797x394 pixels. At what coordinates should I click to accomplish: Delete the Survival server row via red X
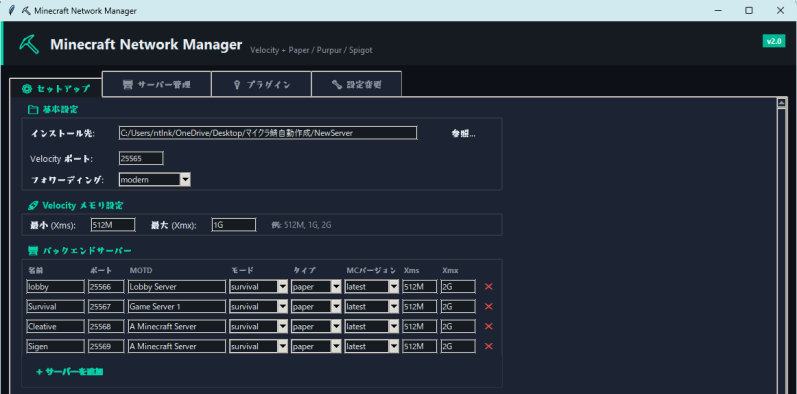[488, 307]
